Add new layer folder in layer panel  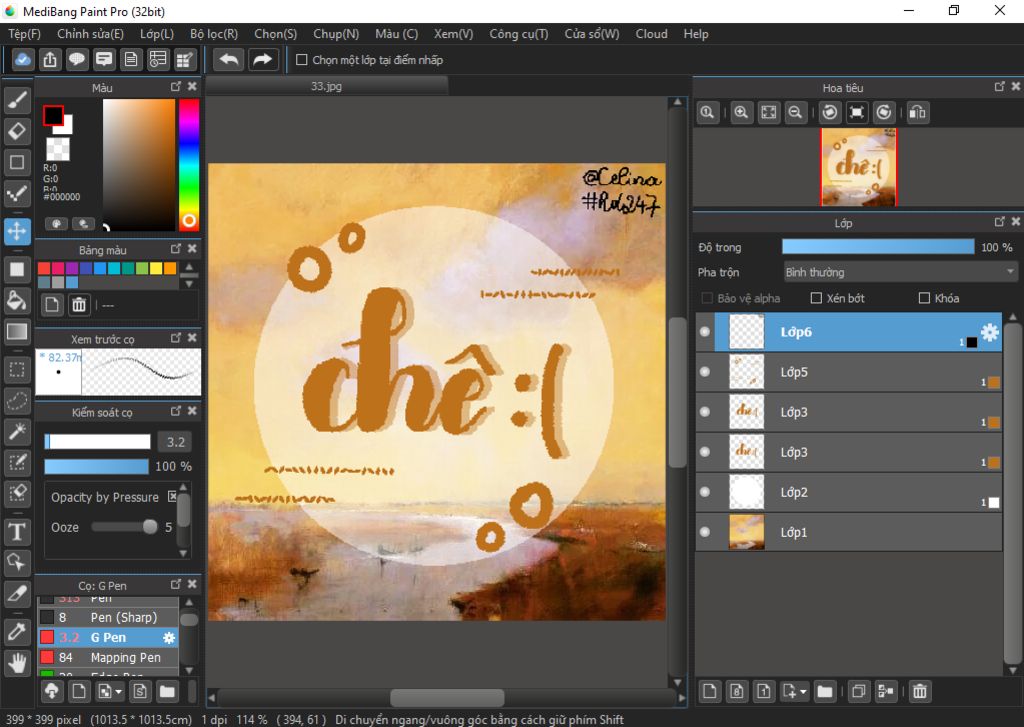click(825, 691)
